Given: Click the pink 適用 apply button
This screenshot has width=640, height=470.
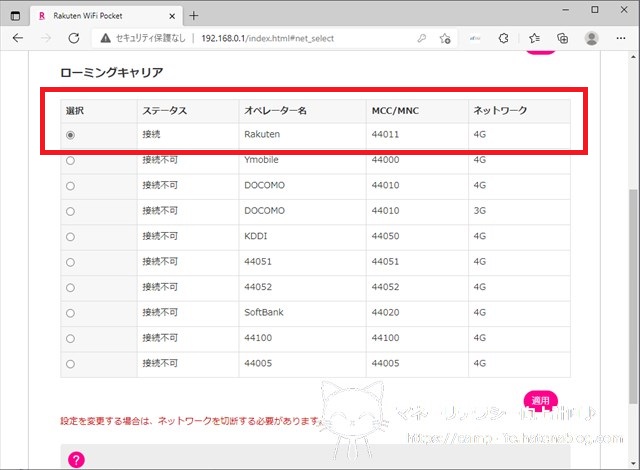Looking at the screenshot, I should click(540, 400).
